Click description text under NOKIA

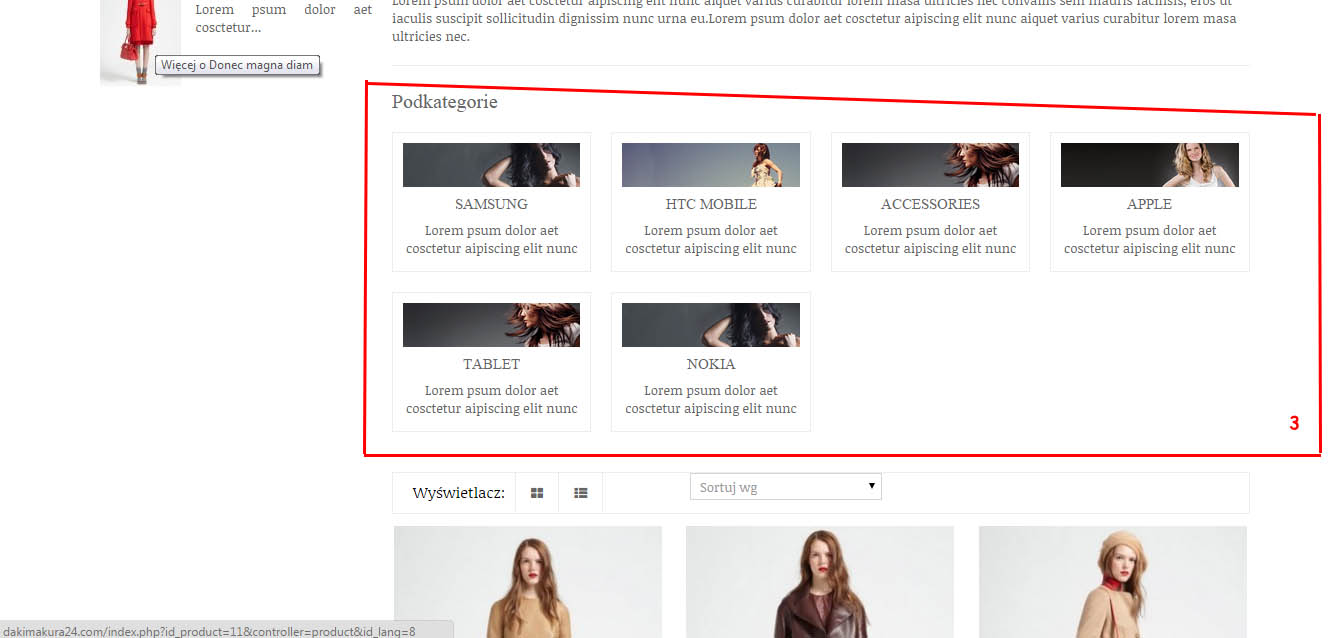coord(711,400)
